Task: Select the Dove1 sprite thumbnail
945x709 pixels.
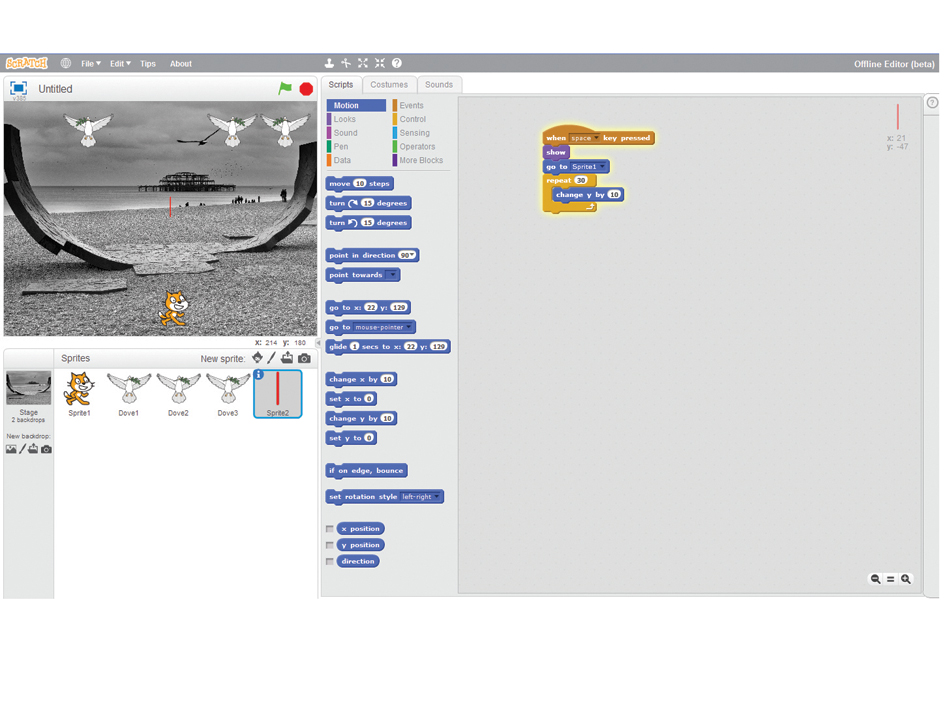Action: [128, 393]
